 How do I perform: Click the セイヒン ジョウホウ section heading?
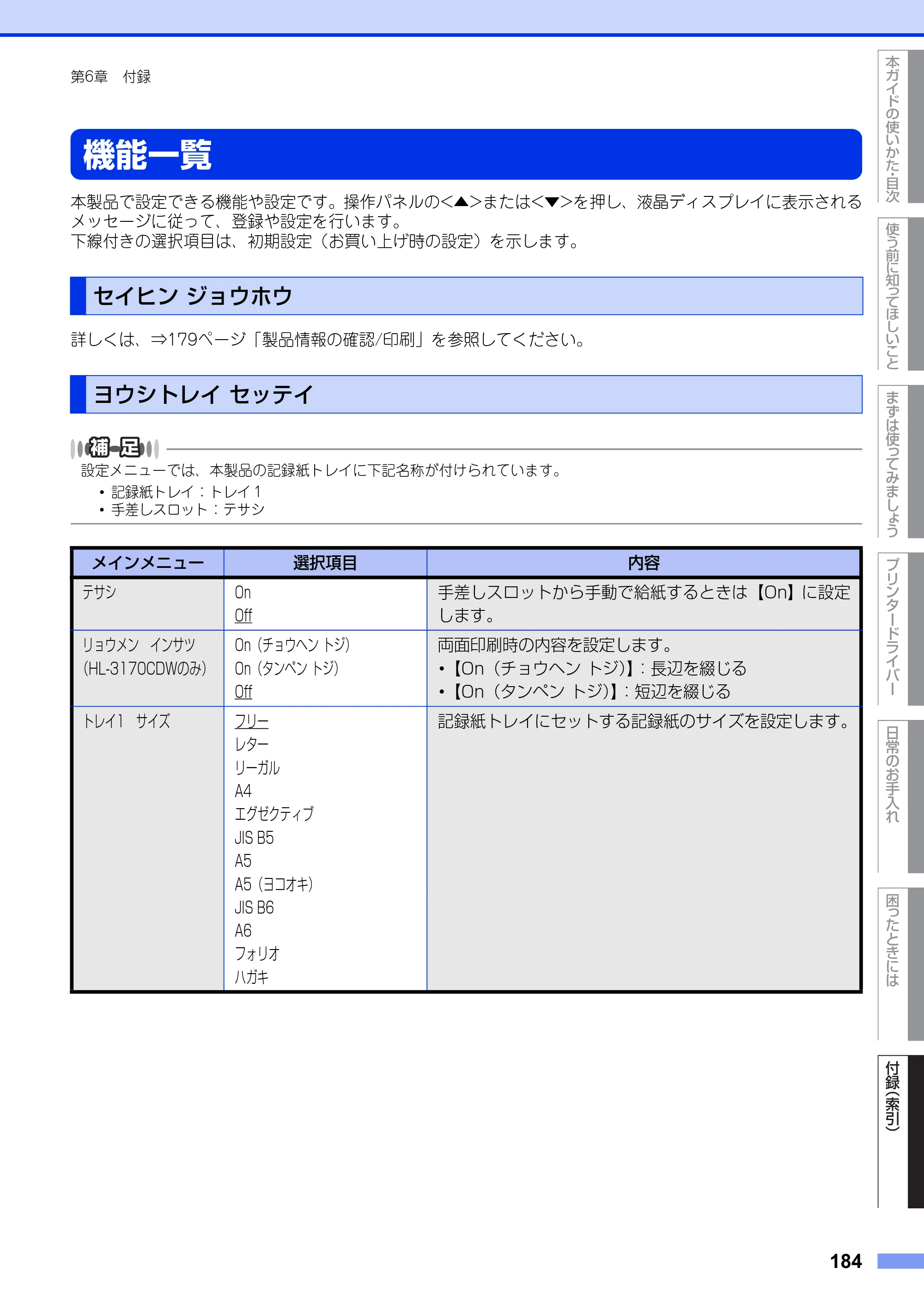[466, 296]
